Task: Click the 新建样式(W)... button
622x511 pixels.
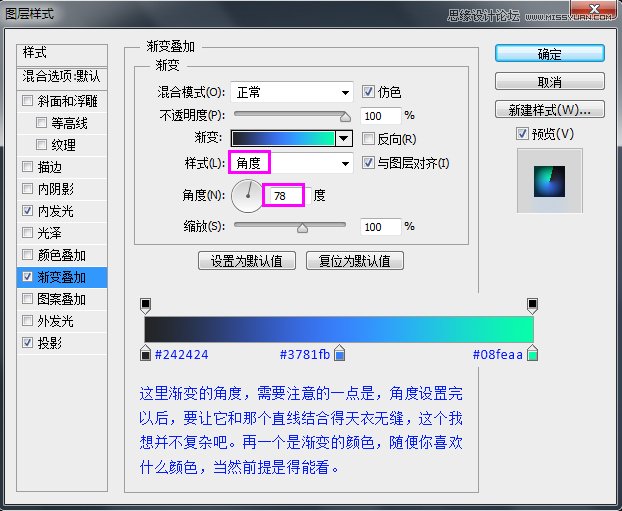Action: point(549,110)
